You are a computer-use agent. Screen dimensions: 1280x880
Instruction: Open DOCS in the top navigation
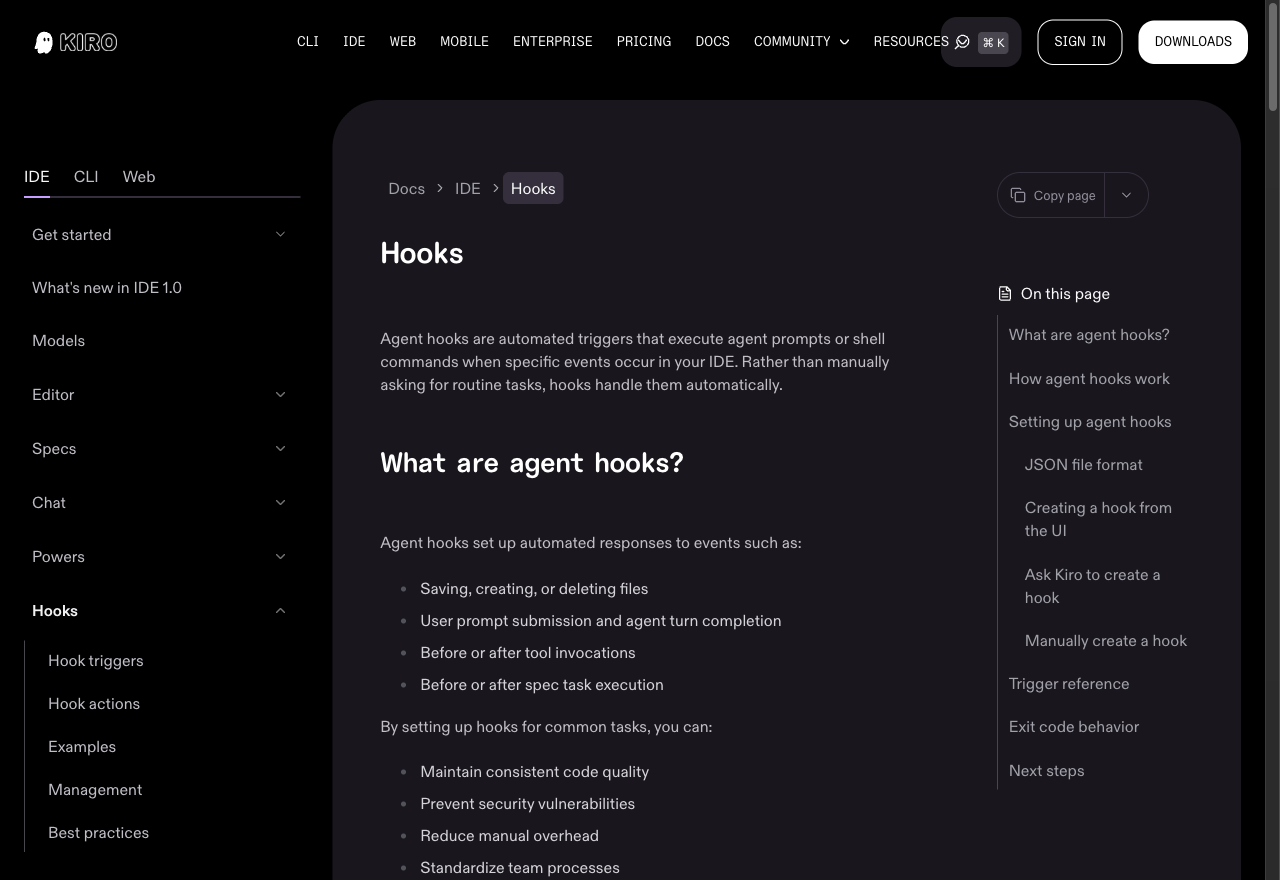click(712, 42)
